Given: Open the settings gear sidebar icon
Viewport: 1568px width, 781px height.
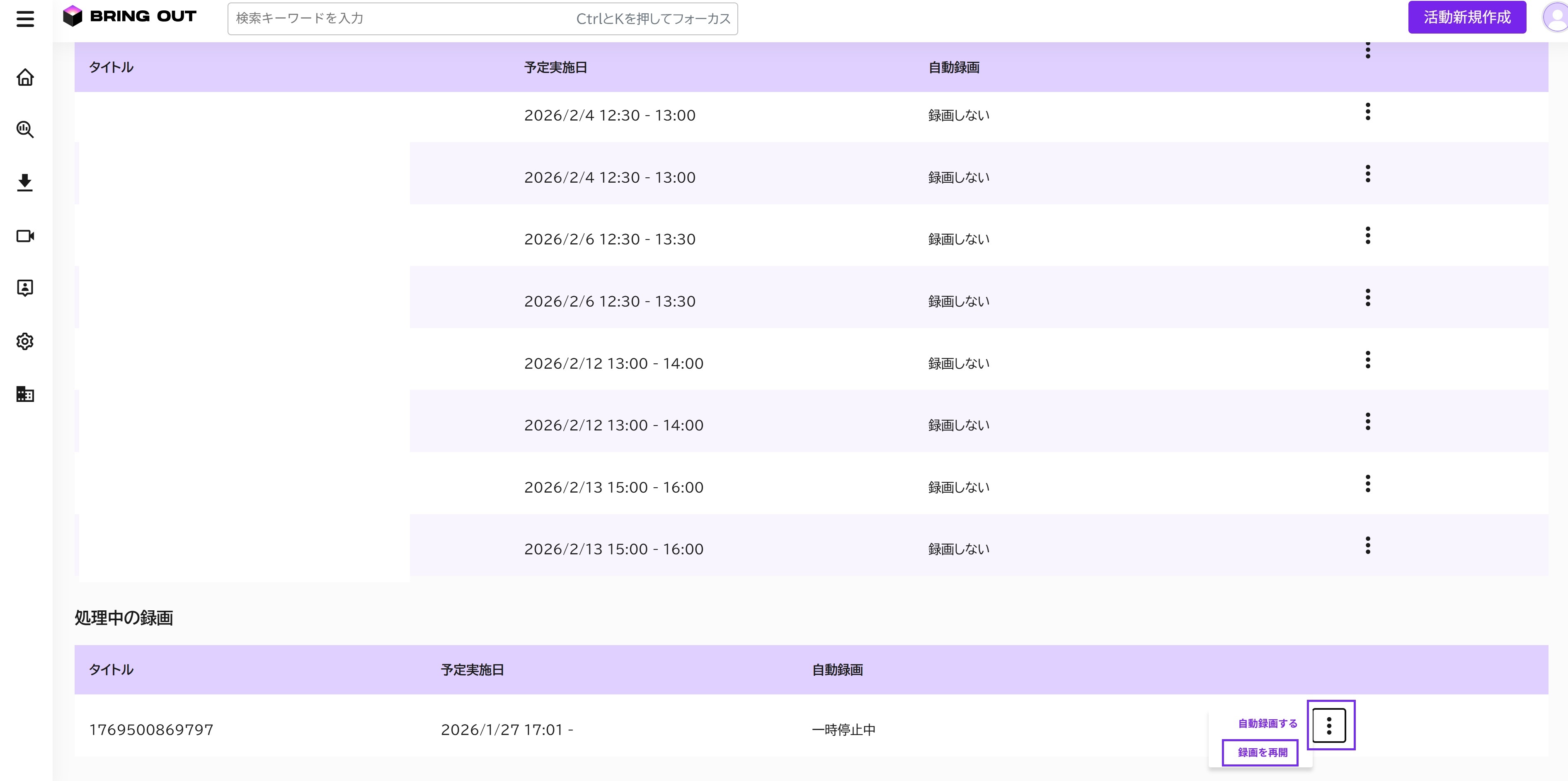Looking at the screenshot, I should (x=25, y=341).
